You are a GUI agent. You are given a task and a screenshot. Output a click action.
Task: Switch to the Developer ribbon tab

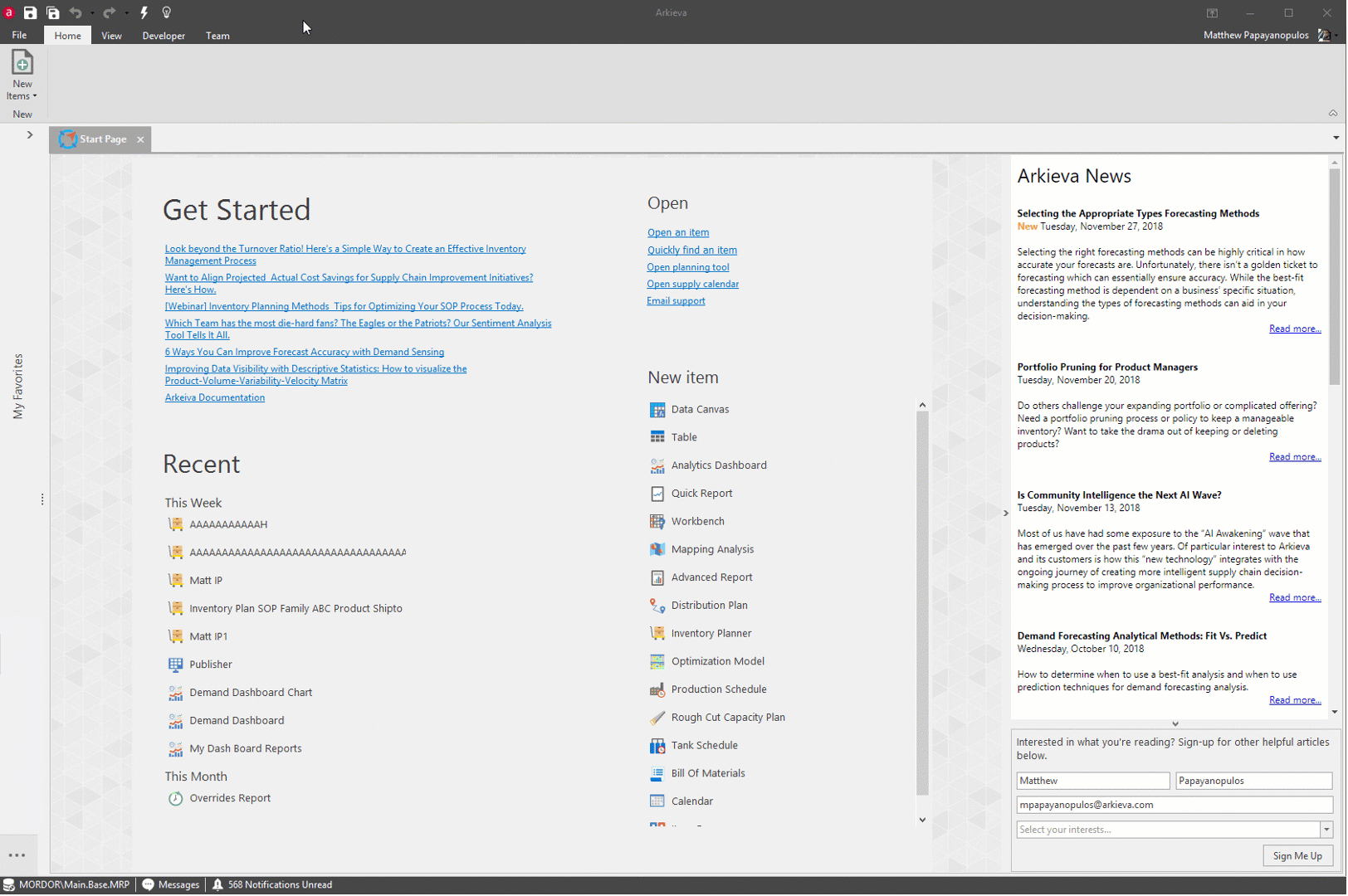click(x=164, y=36)
